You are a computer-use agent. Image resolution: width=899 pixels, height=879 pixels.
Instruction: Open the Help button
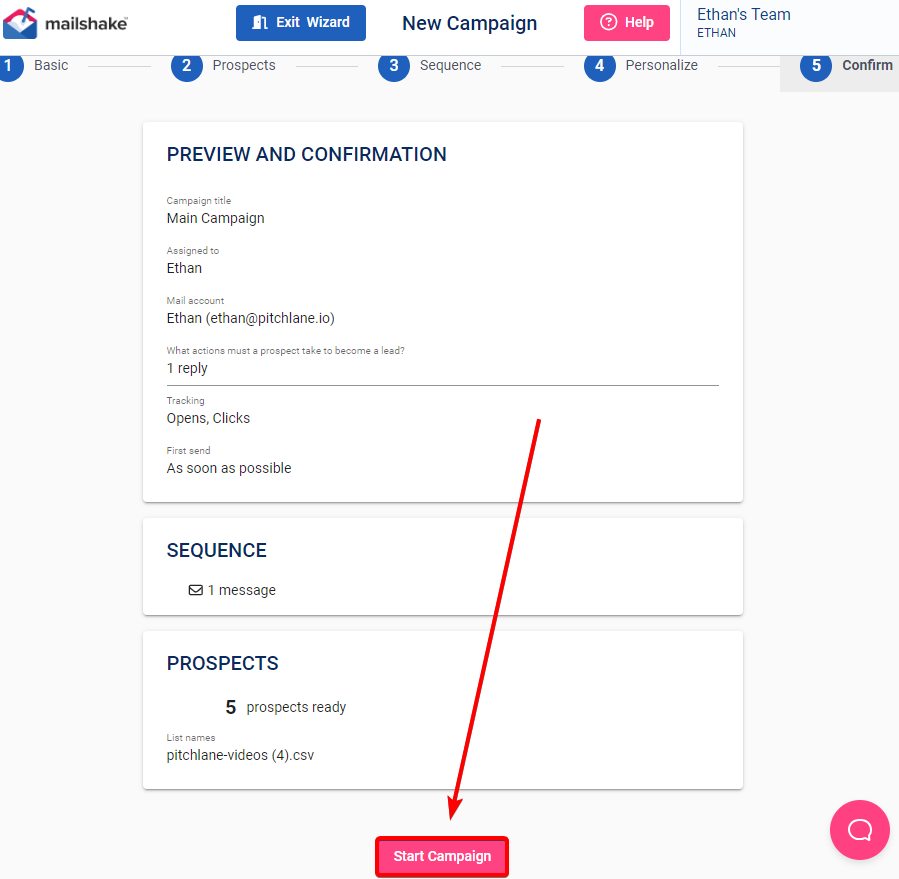(627, 23)
